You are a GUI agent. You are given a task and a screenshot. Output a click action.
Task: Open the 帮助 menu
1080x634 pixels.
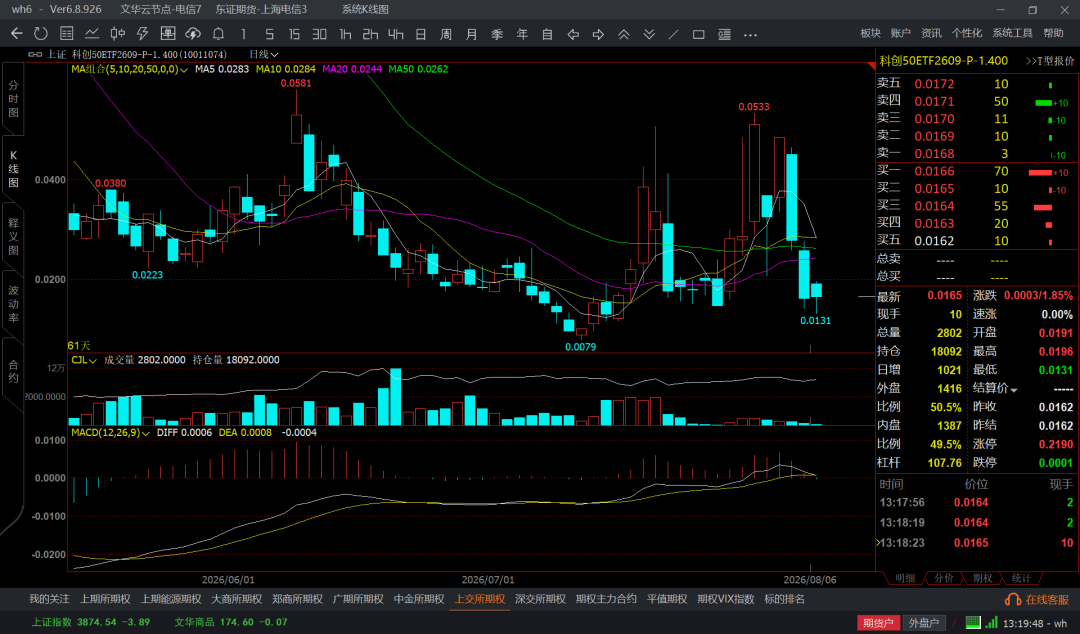pos(1053,33)
